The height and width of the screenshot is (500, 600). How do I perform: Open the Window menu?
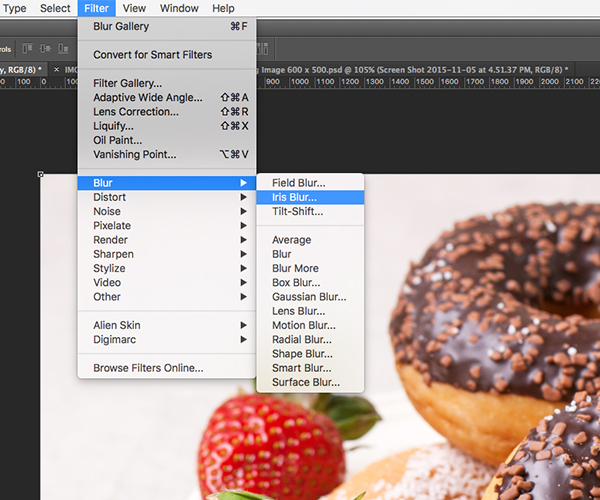tap(179, 8)
